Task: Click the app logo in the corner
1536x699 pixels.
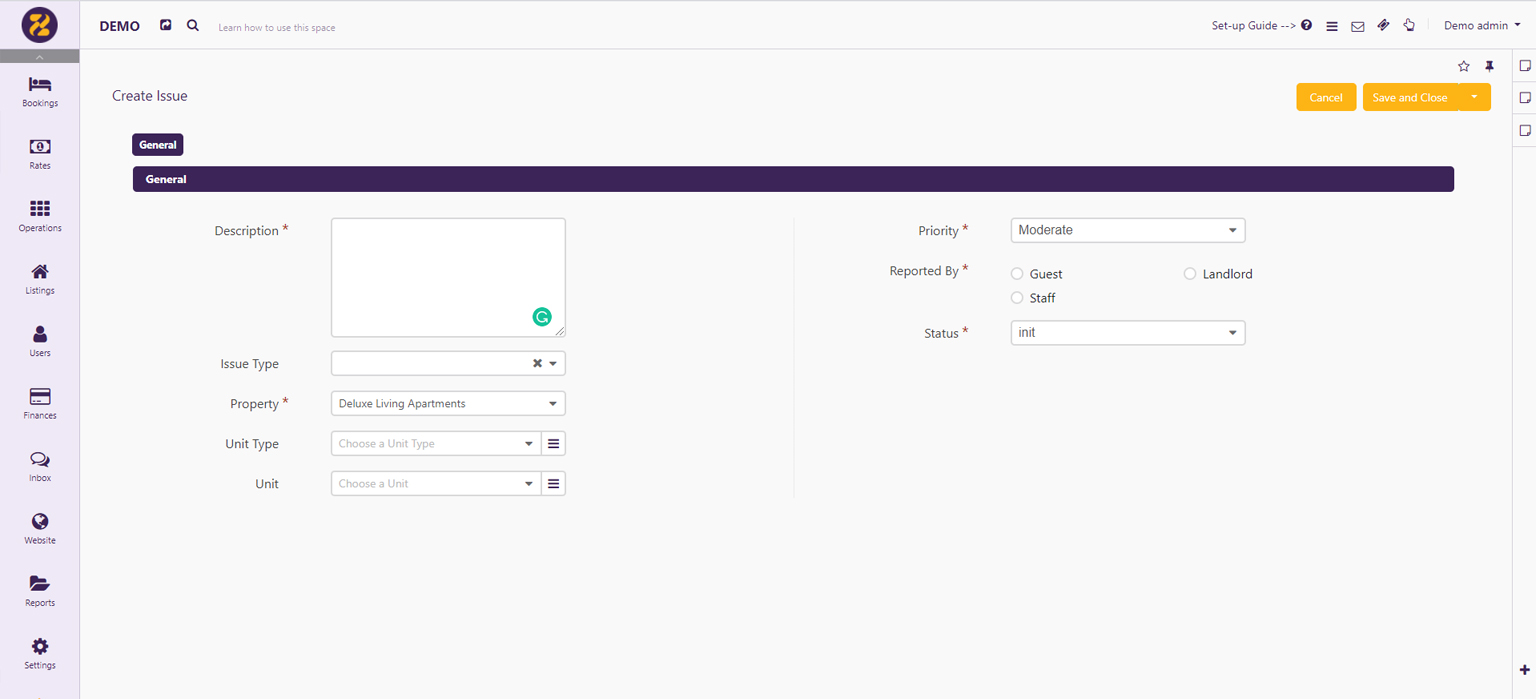Action: click(39, 24)
